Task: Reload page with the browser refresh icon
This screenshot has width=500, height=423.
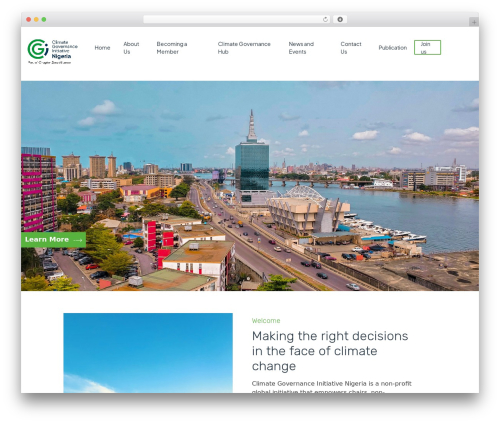Action: [x=325, y=19]
